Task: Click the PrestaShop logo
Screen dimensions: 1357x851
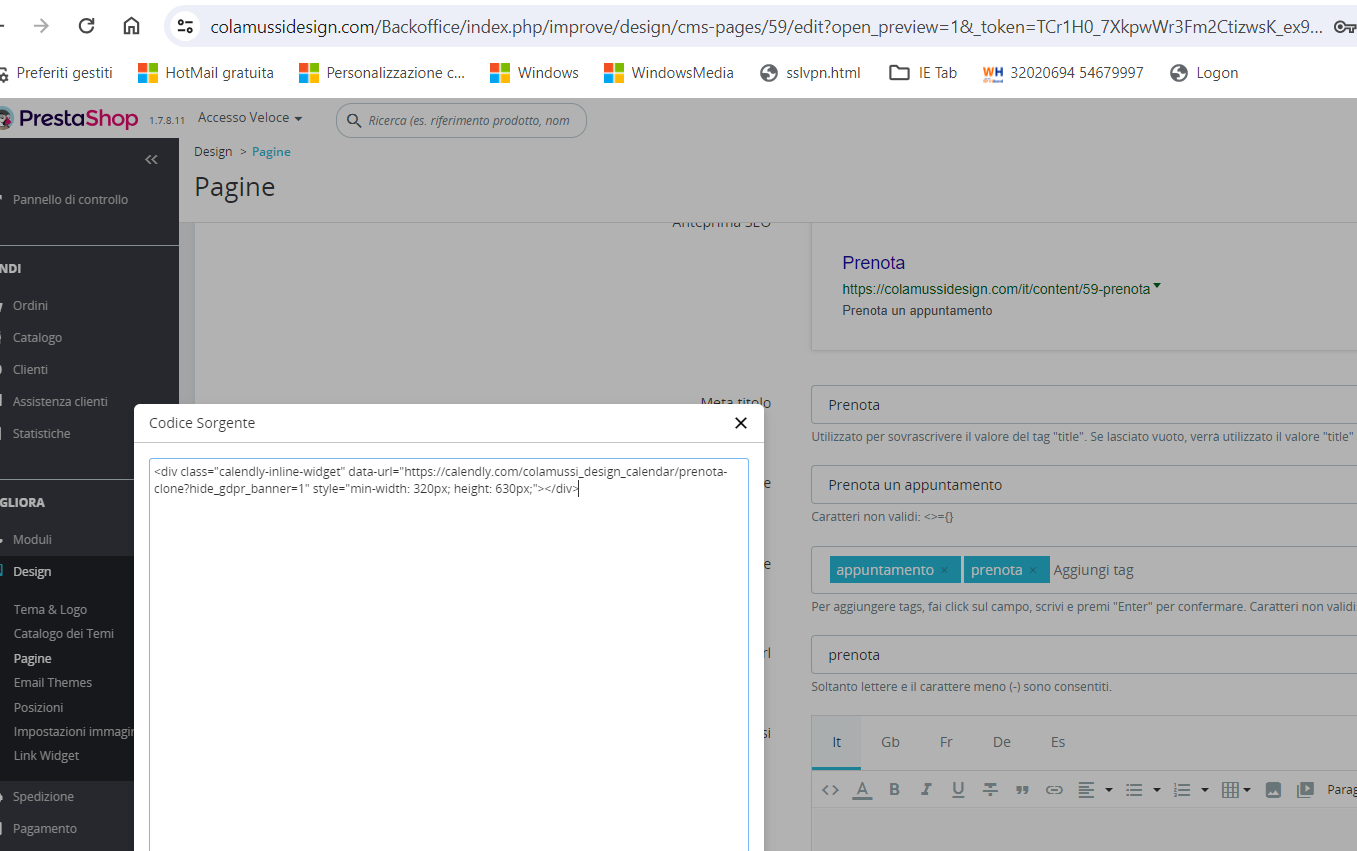Action: point(69,119)
